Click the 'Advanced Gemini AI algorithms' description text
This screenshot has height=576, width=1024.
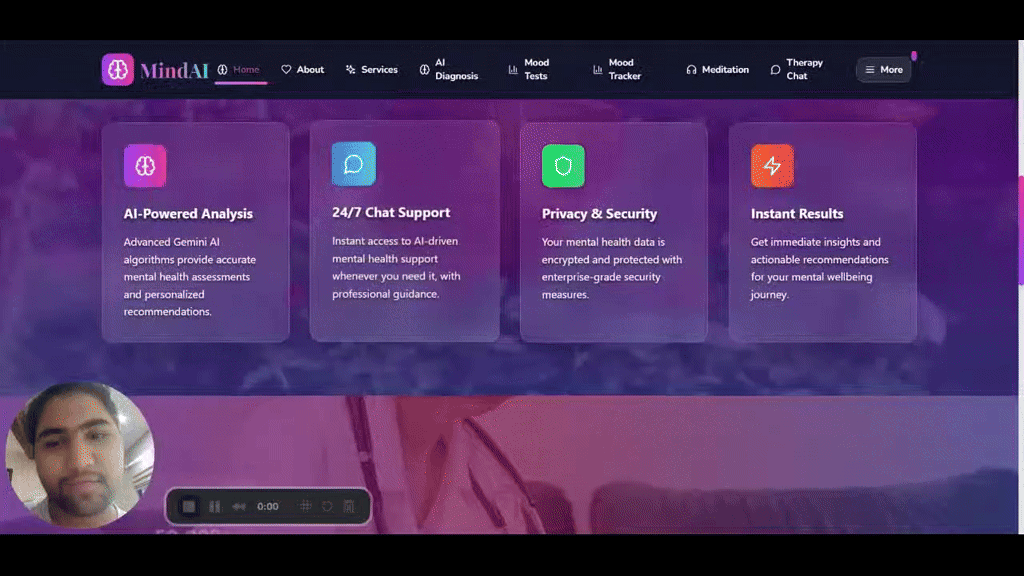pos(190,277)
